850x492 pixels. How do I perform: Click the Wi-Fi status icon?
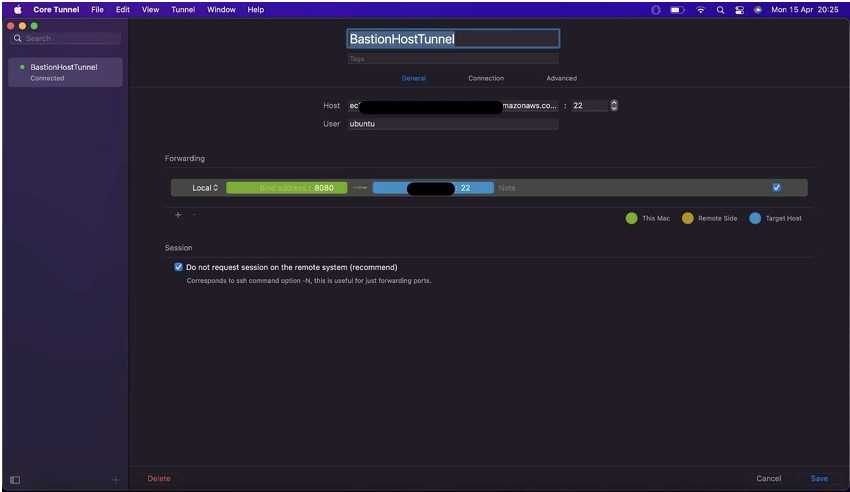[700, 9]
